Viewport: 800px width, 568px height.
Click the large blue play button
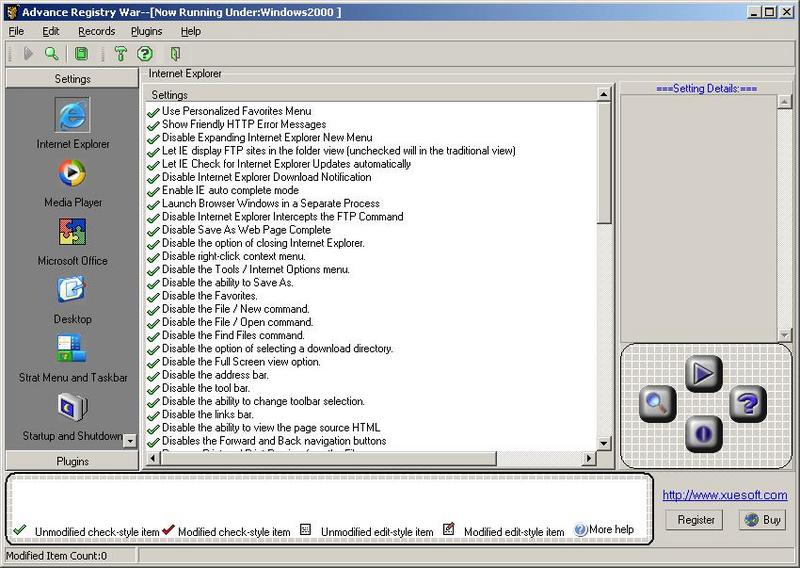pyautogui.click(x=704, y=374)
